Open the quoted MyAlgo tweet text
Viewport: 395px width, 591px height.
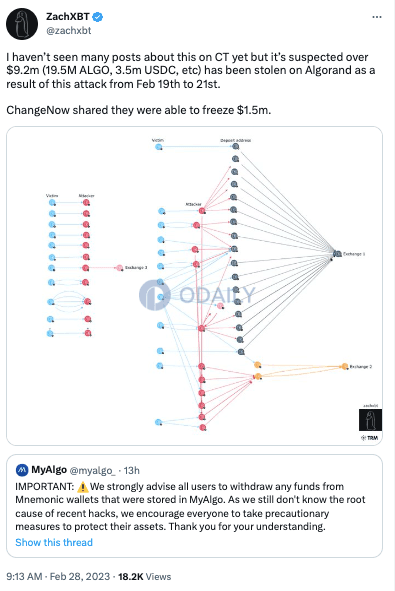click(190, 506)
